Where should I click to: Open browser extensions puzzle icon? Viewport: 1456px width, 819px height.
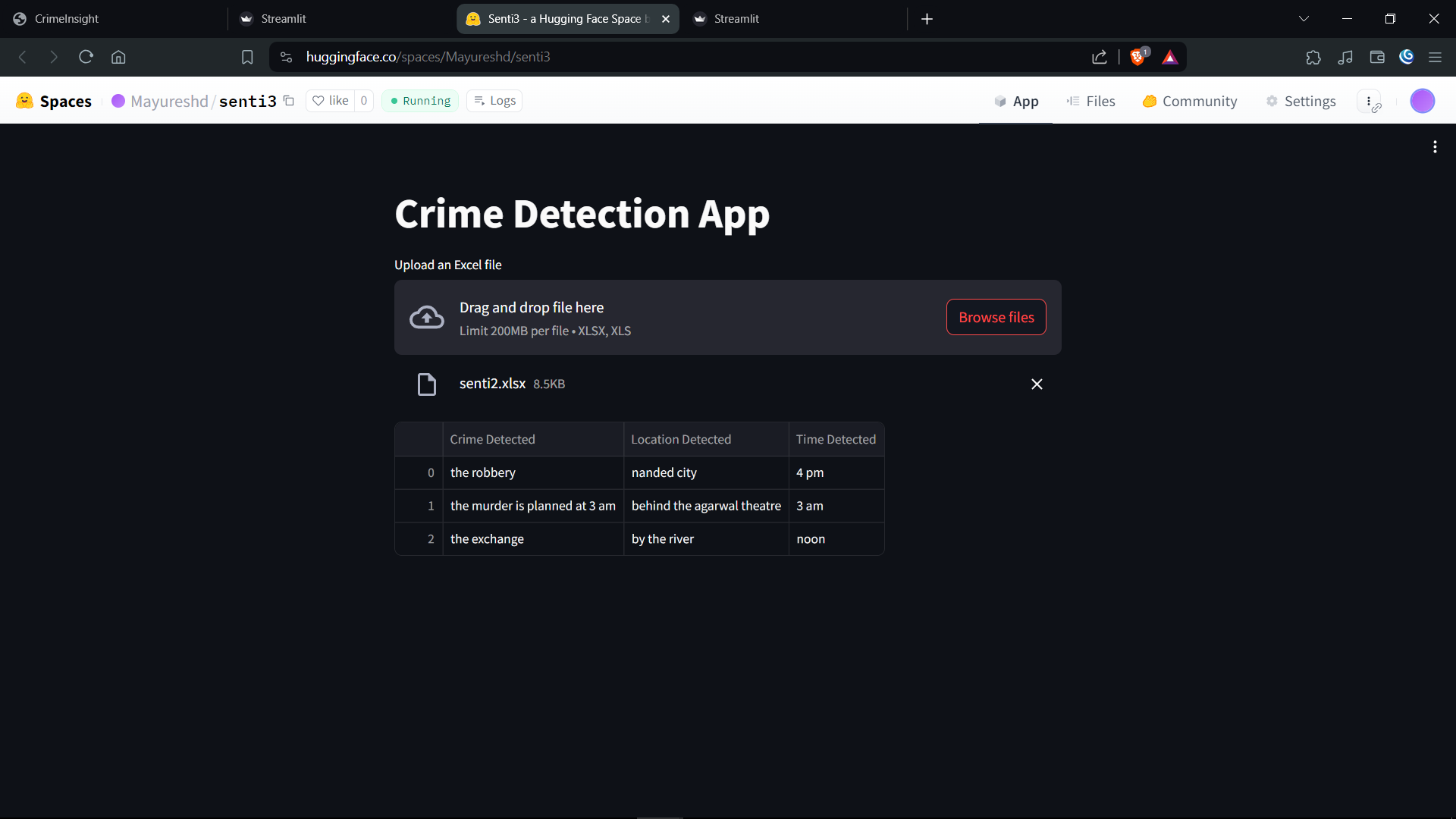tap(1313, 57)
